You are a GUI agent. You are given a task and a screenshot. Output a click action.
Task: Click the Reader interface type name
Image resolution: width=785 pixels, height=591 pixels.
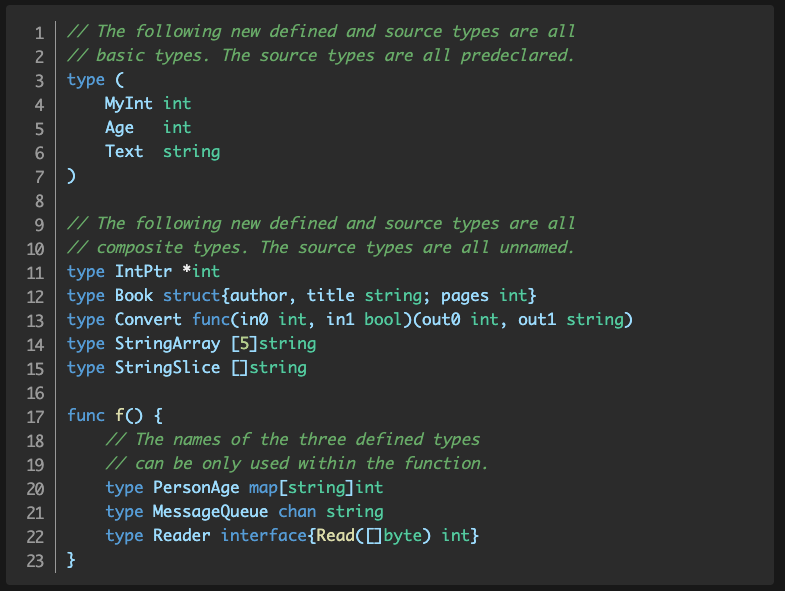182,536
